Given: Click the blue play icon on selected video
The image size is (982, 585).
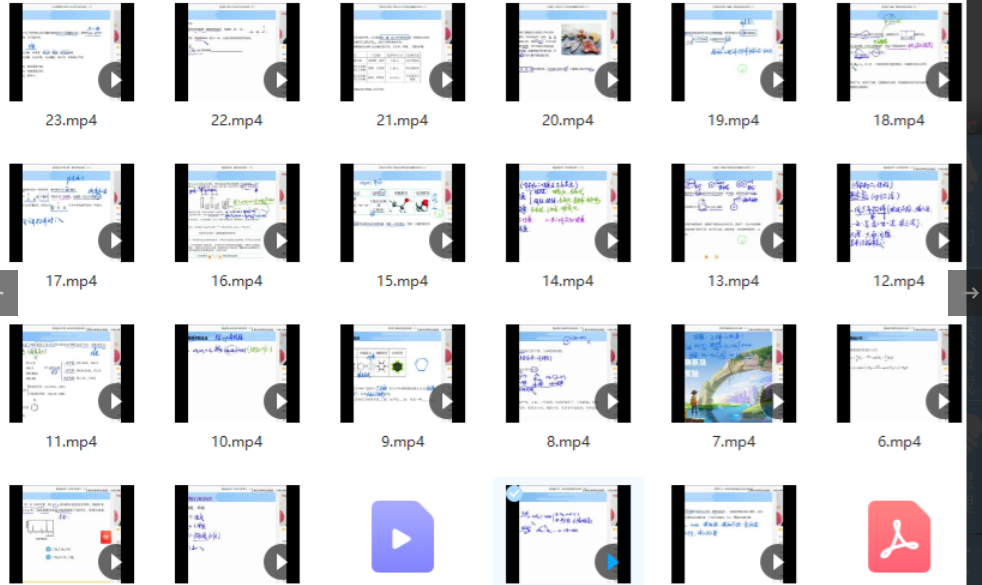Looking at the screenshot, I should pyautogui.click(x=612, y=563).
